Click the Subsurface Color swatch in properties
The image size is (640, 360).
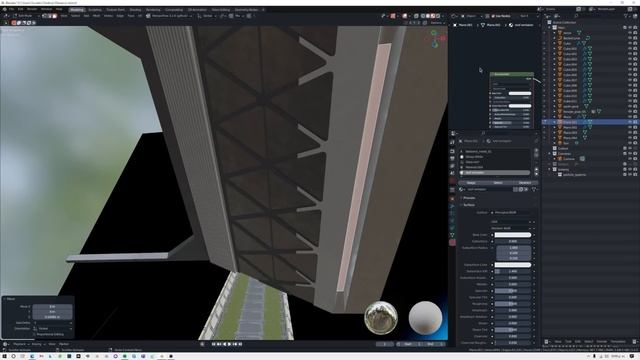pos(513,265)
